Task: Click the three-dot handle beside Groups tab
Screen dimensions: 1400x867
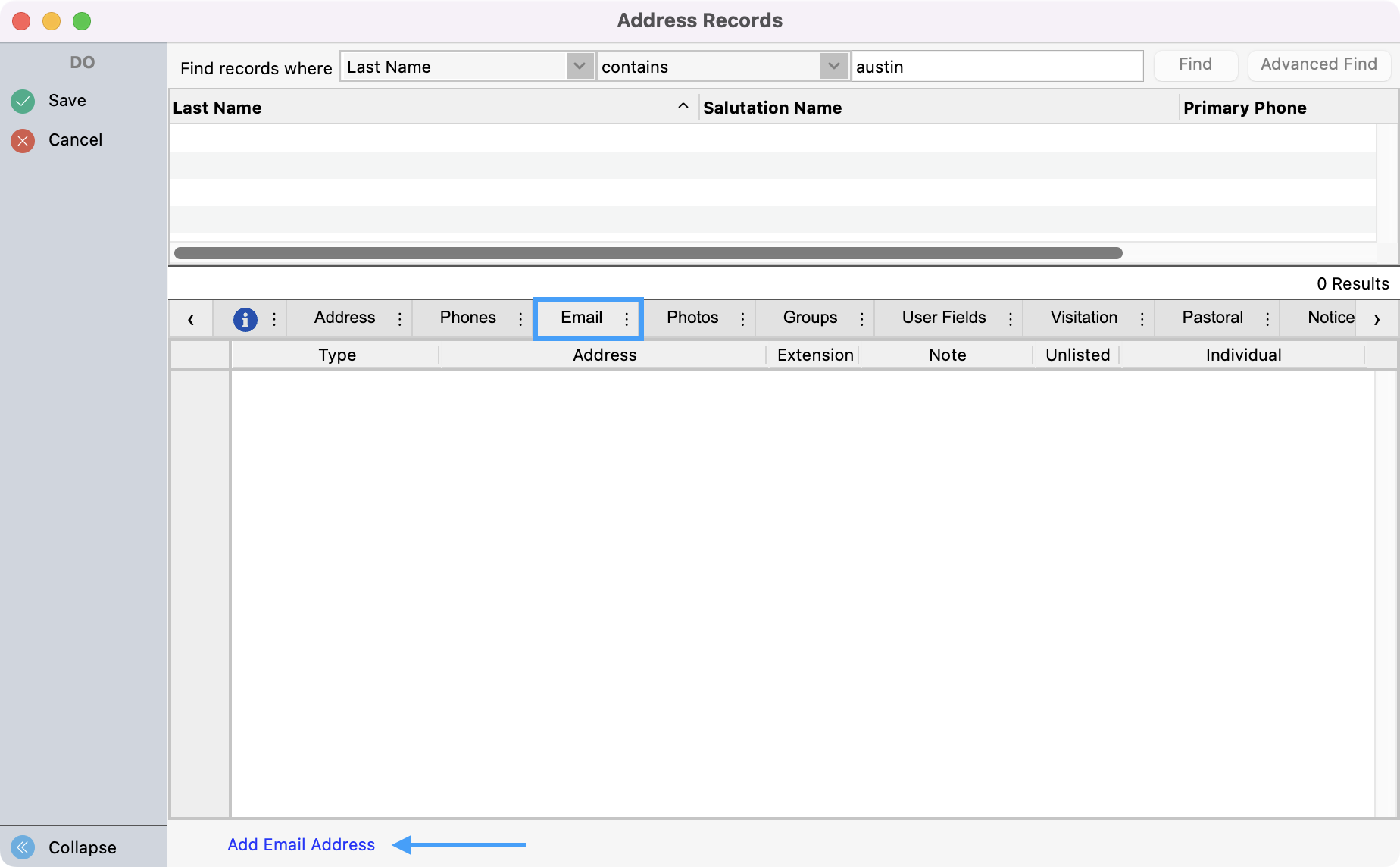Action: (861, 319)
